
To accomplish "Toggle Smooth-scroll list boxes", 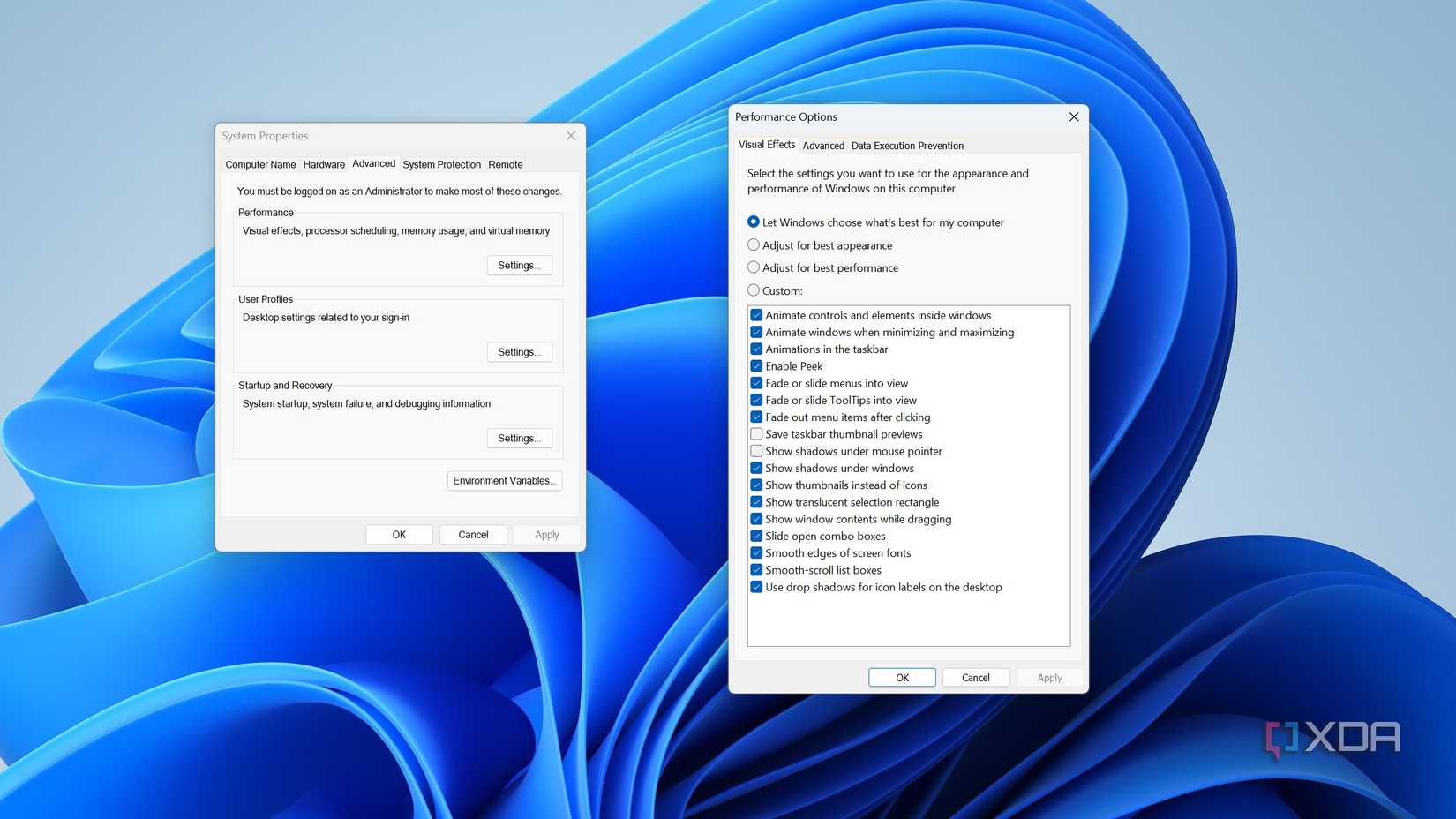I will 756,570.
